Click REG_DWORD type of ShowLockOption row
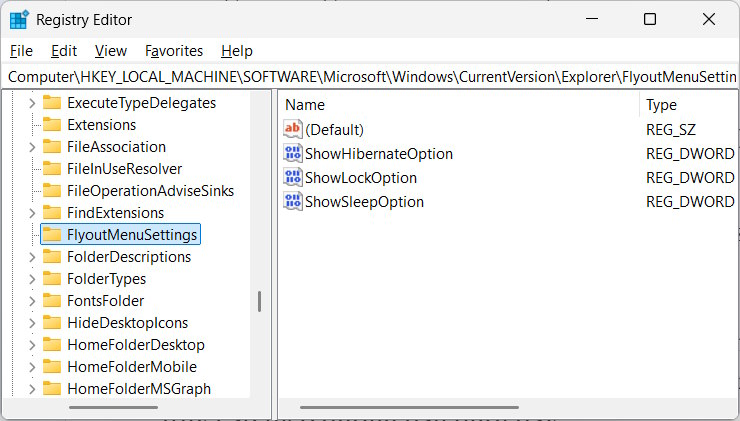 click(x=690, y=178)
